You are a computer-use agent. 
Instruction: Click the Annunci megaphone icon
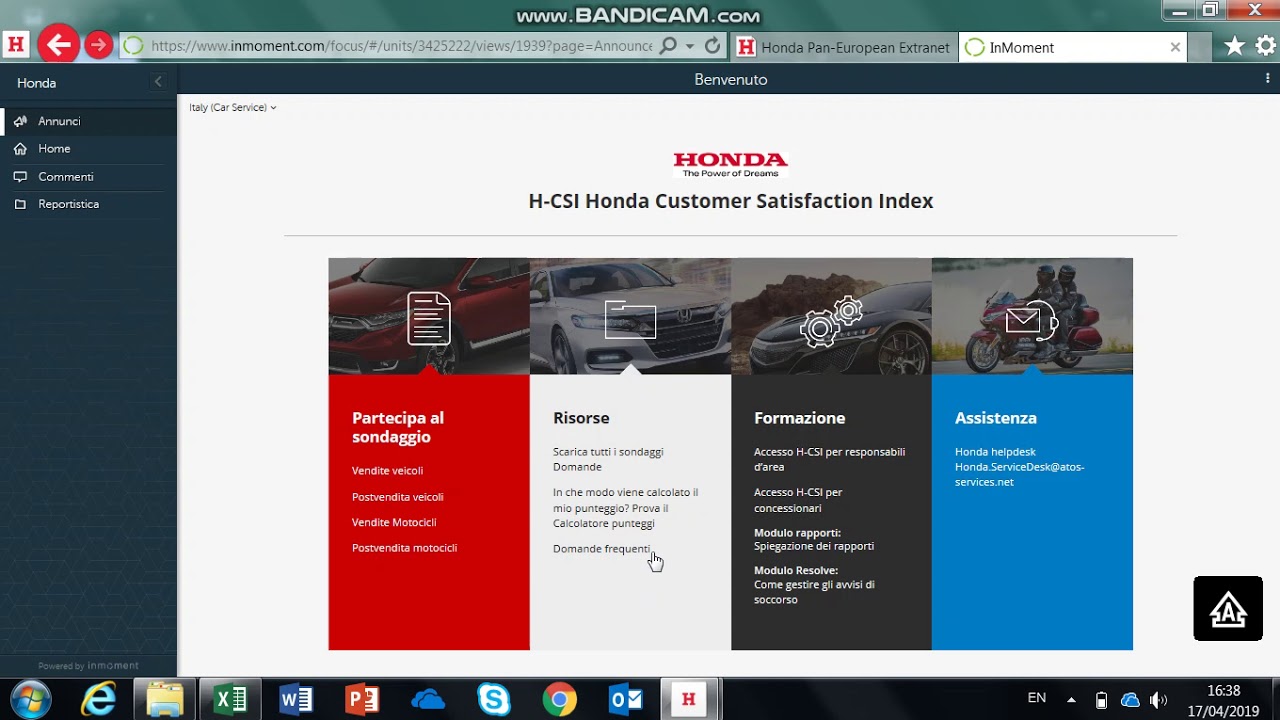click(x=20, y=121)
